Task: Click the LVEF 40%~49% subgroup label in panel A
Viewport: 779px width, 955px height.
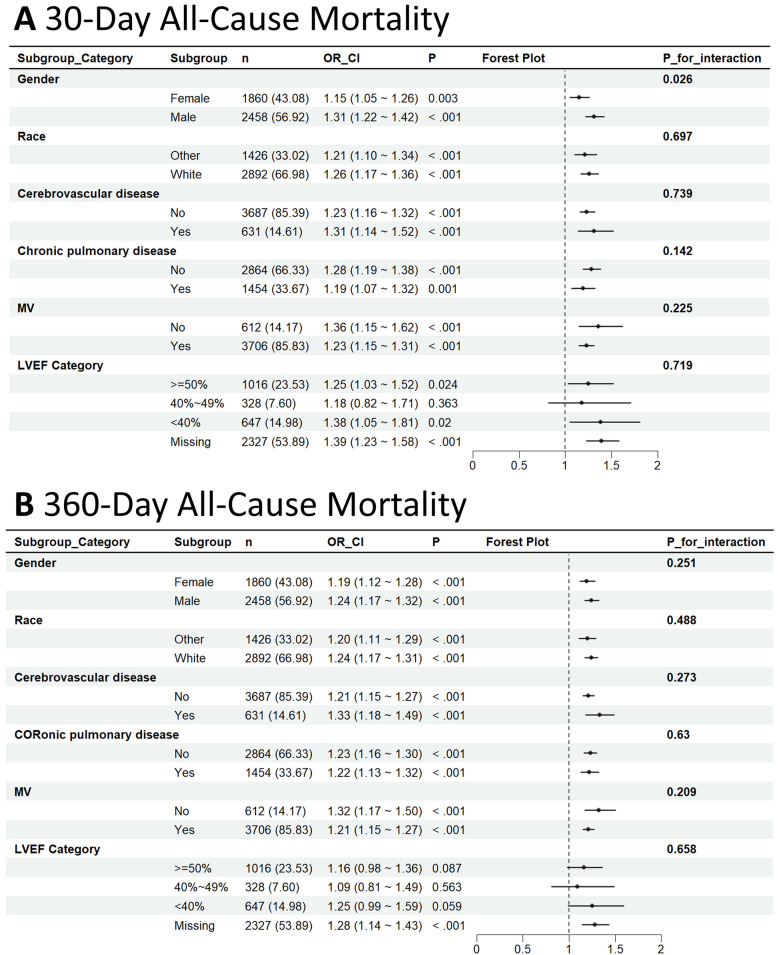Action: click(x=197, y=403)
